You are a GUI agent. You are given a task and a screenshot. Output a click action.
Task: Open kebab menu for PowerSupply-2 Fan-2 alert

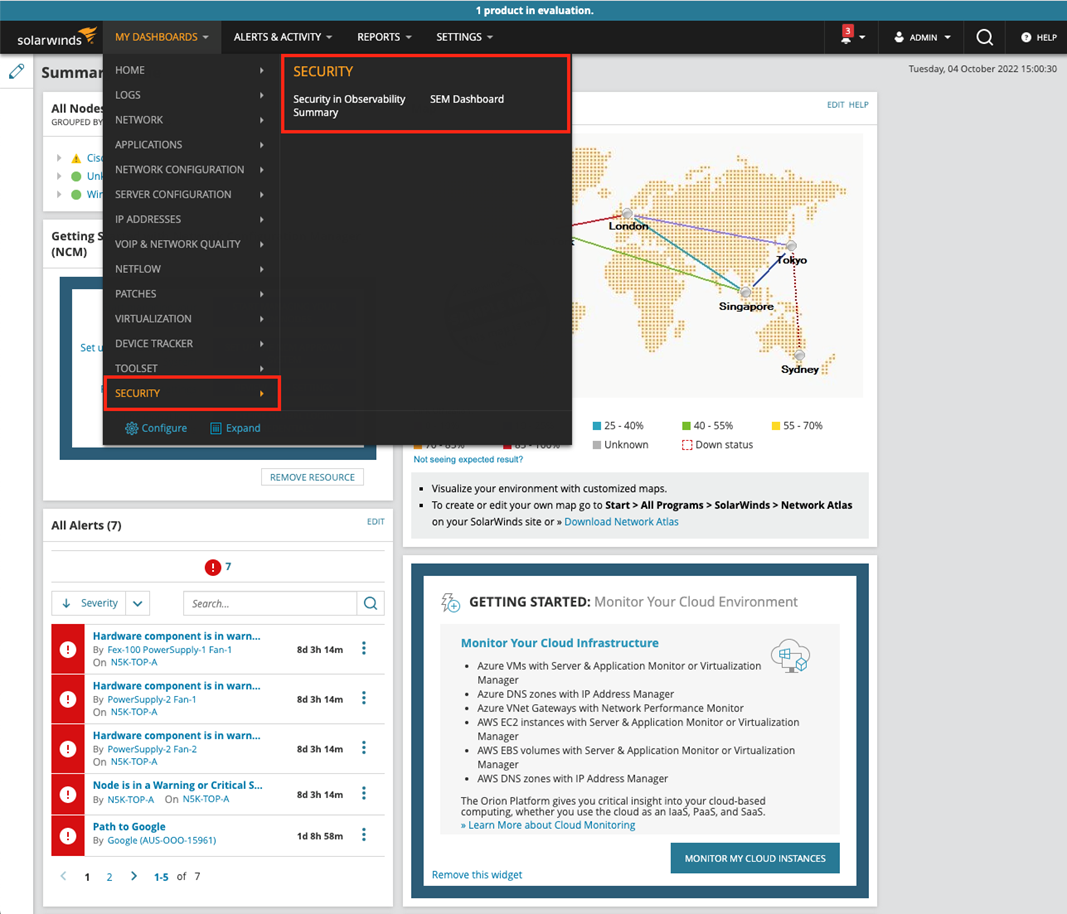tap(364, 748)
